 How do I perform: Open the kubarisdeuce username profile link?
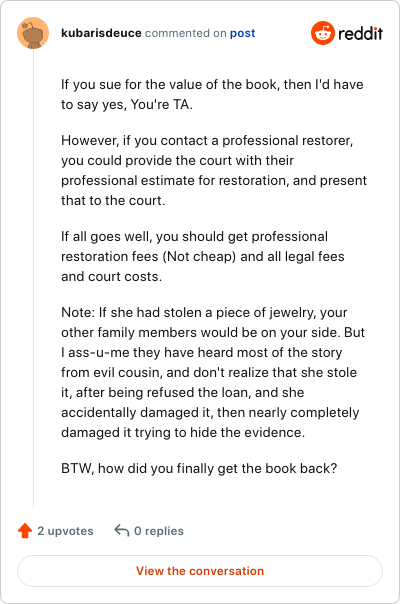pos(101,33)
